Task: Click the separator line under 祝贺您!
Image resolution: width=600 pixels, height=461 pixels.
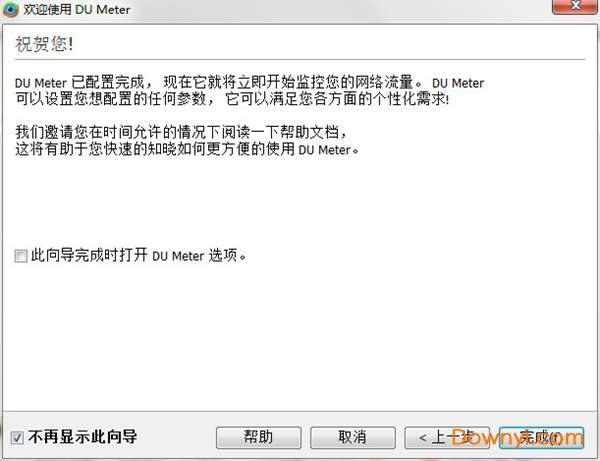Action: point(300,60)
